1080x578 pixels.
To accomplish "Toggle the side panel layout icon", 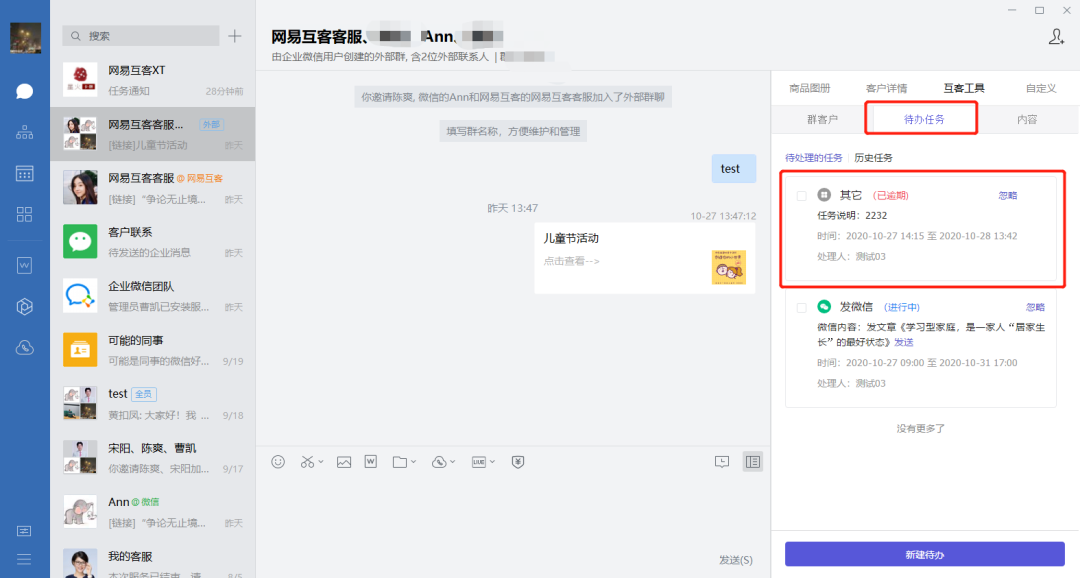I will 753,462.
